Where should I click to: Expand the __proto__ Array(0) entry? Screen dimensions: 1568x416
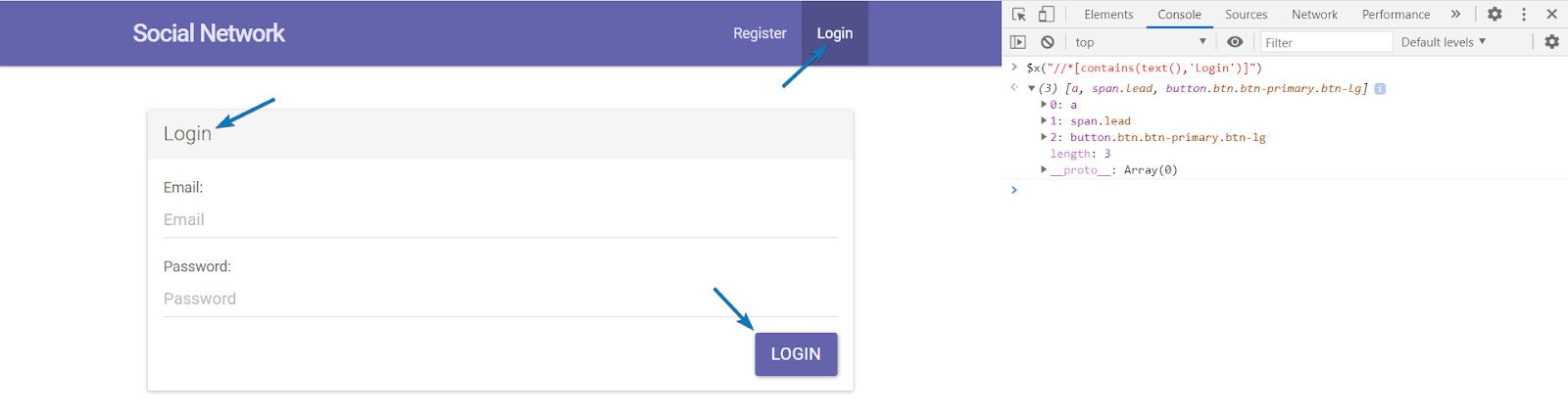click(x=1044, y=170)
